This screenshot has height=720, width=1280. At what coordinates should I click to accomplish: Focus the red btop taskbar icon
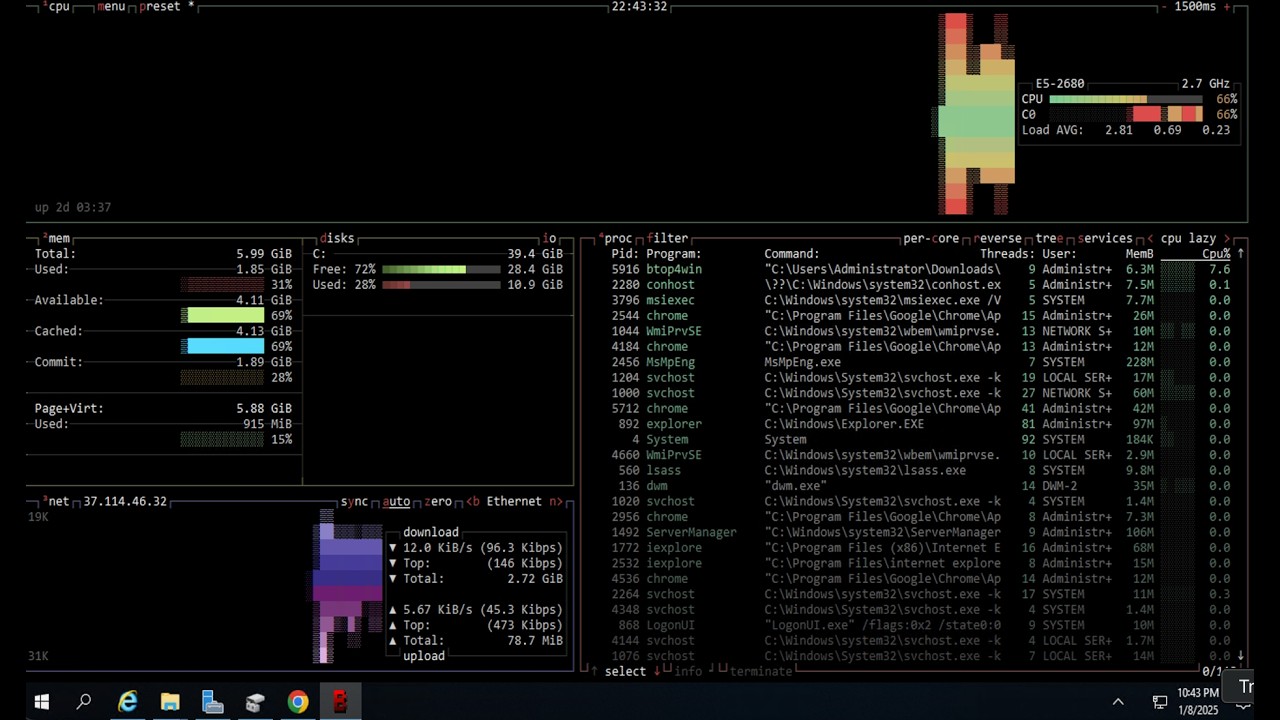click(x=340, y=702)
